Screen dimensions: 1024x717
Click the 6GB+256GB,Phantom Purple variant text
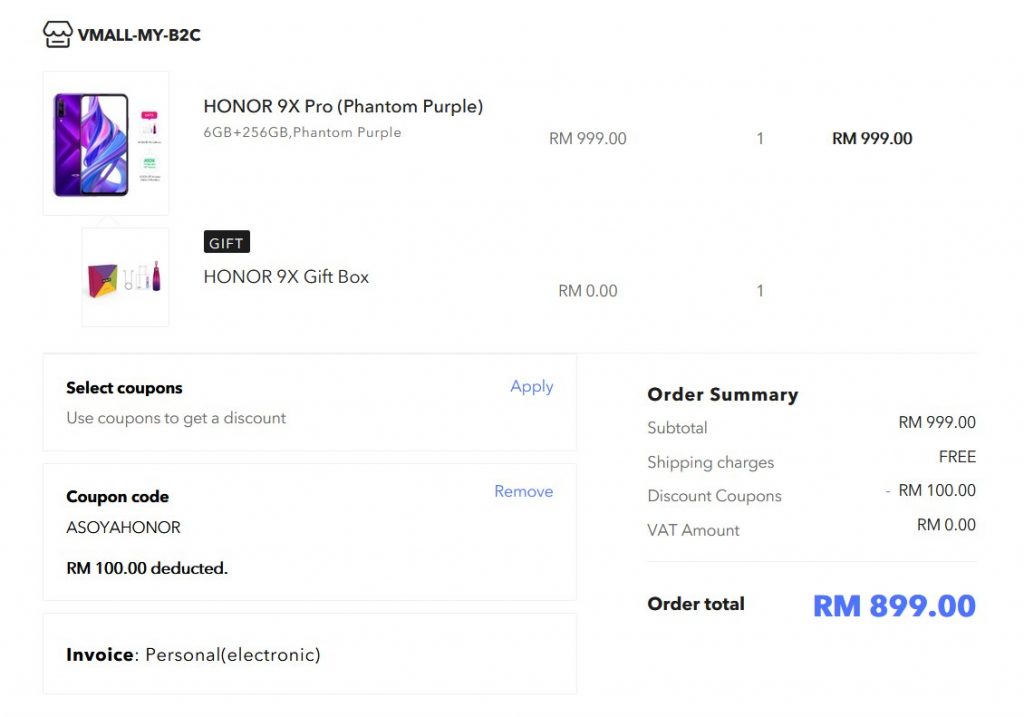pos(302,132)
